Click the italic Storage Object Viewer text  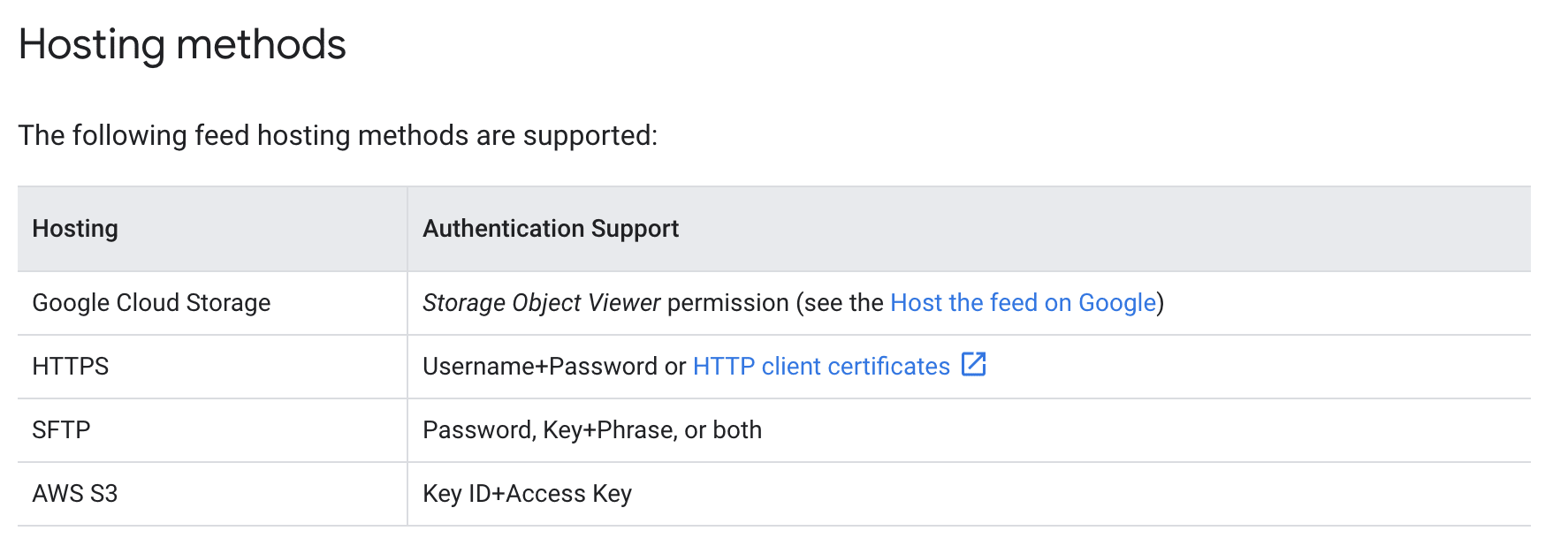[x=542, y=303]
